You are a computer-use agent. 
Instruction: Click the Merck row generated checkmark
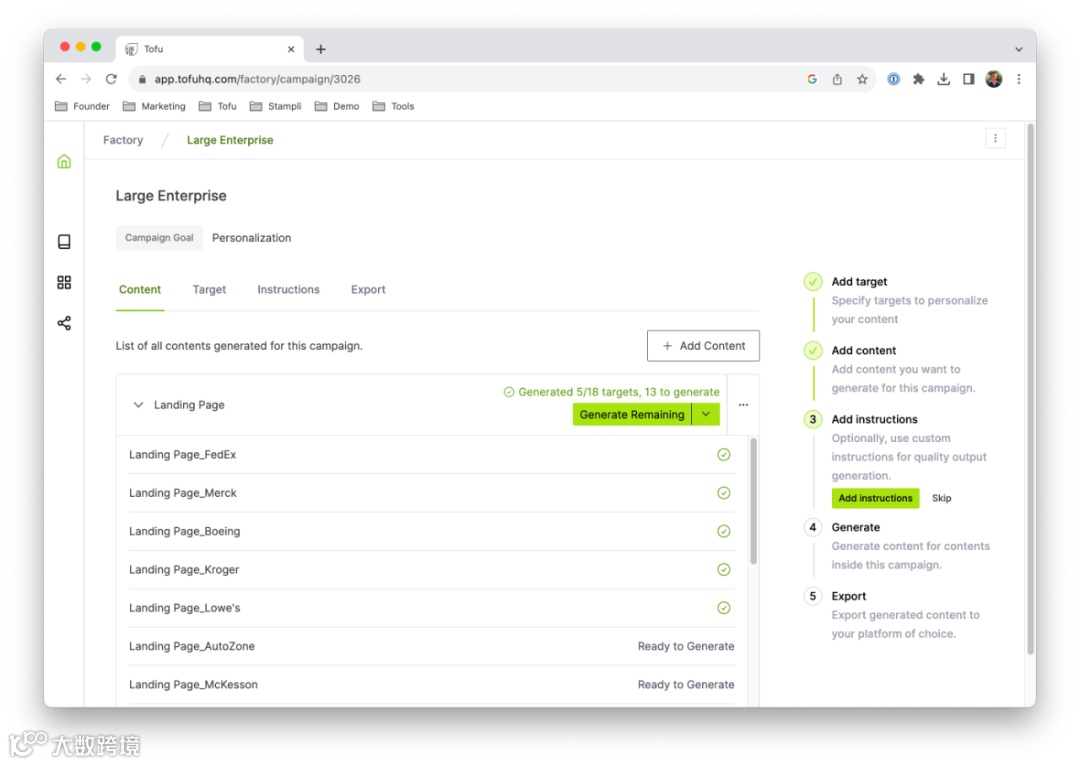click(723, 493)
